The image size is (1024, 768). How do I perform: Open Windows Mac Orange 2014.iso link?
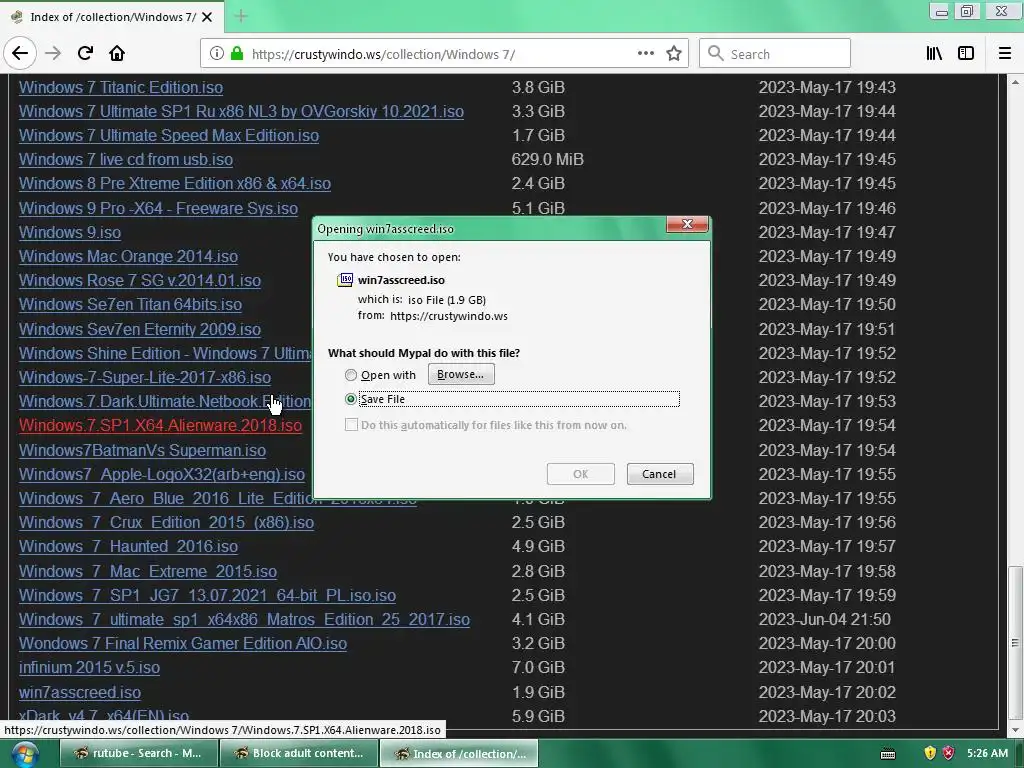coord(129,257)
